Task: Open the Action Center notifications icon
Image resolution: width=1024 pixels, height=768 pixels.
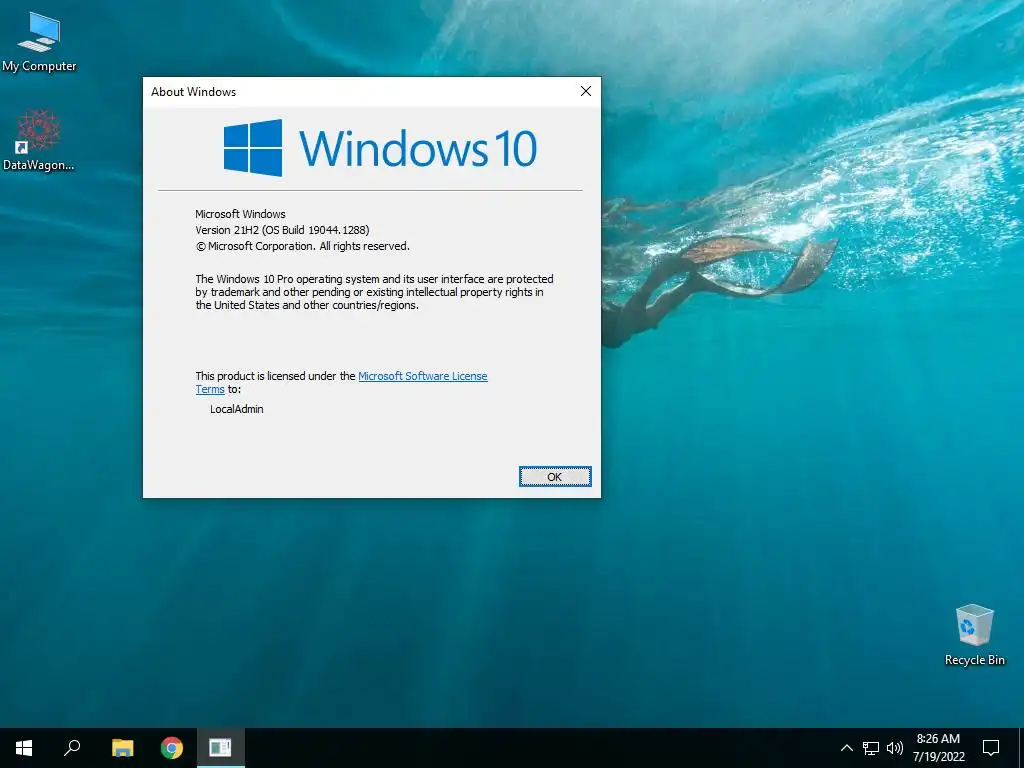Action: click(x=991, y=748)
